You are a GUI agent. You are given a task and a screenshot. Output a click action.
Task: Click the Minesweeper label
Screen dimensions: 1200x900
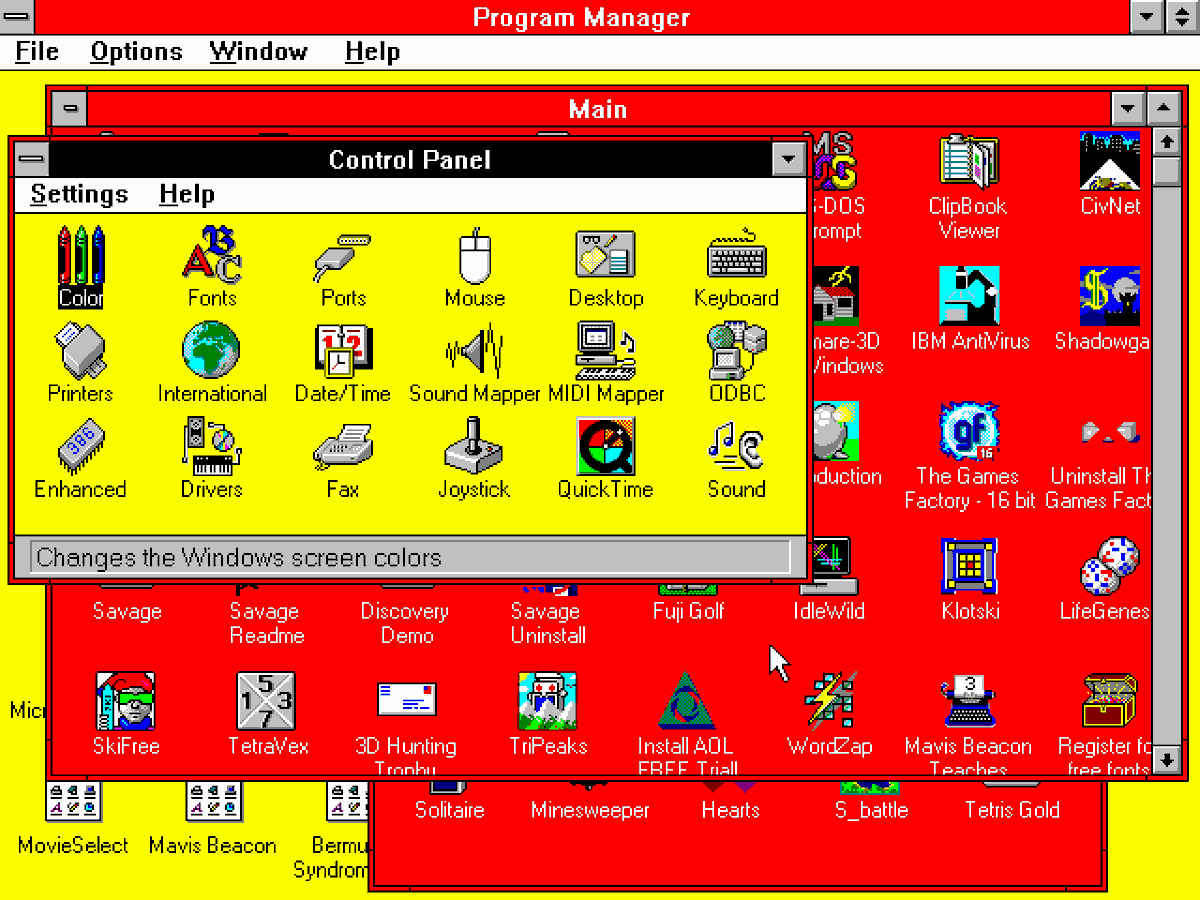coord(590,810)
